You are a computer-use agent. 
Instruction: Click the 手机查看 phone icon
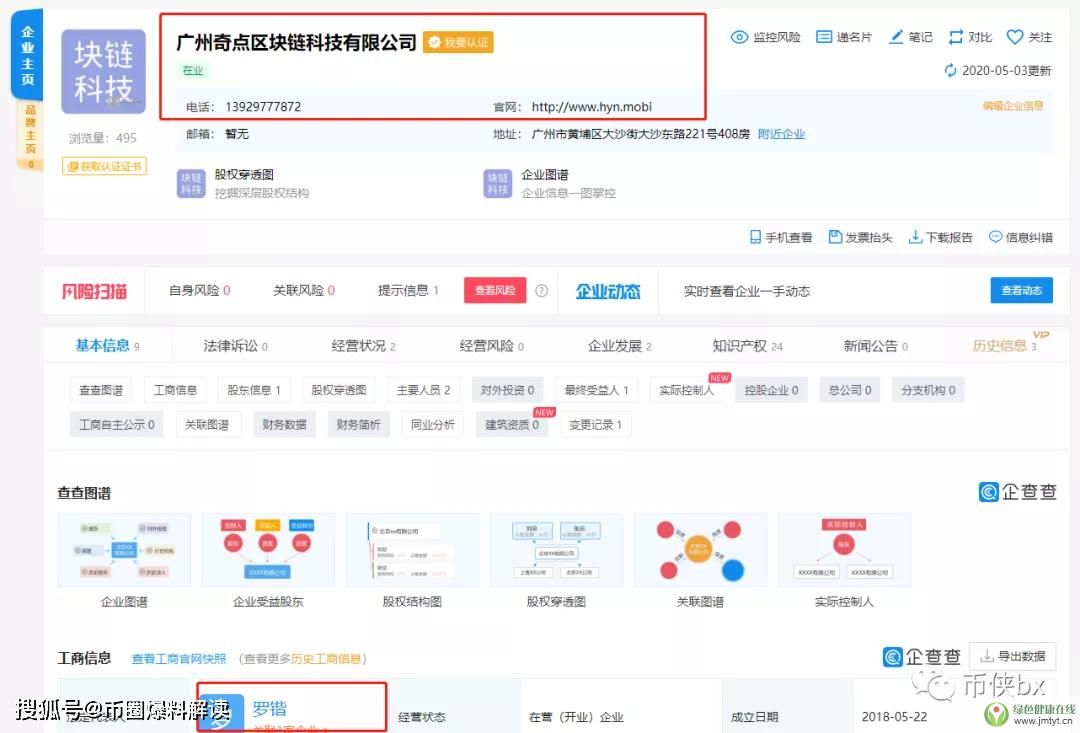click(x=756, y=237)
